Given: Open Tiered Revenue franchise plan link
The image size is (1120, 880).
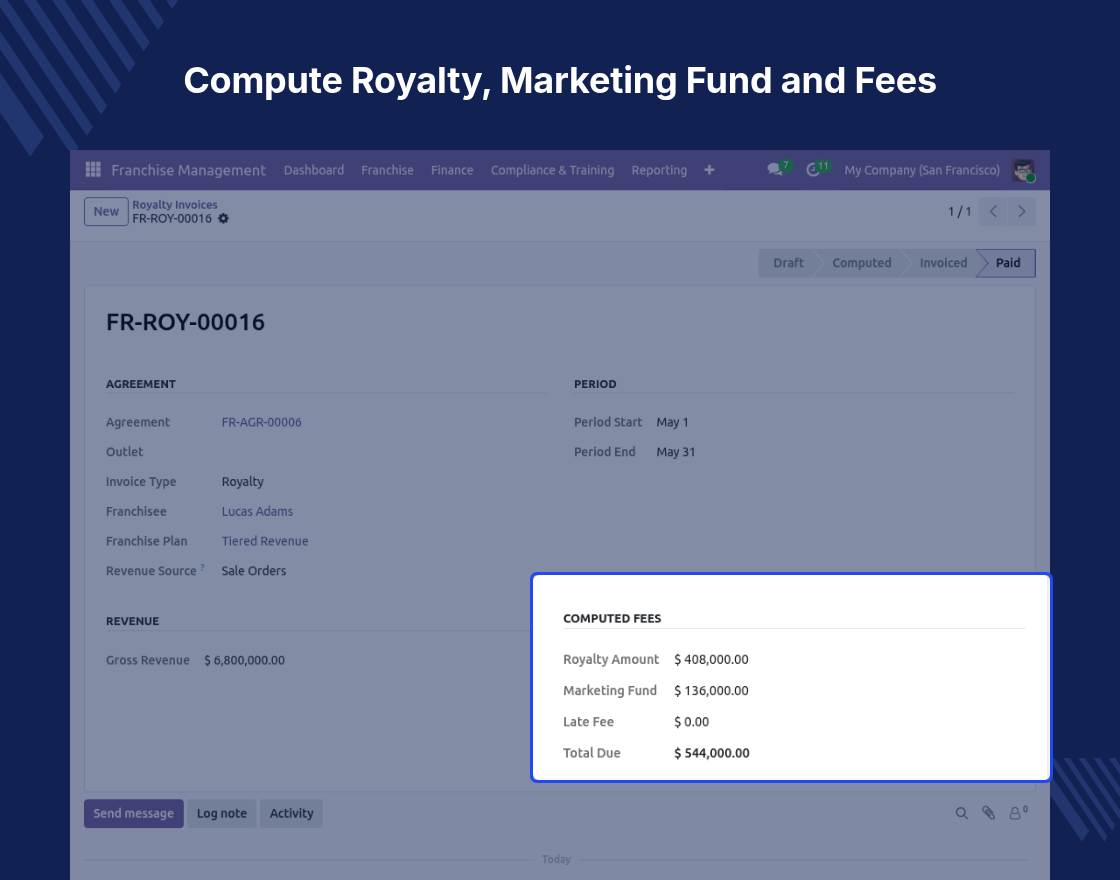Looking at the screenshot, I should click(x=265, y=541).
